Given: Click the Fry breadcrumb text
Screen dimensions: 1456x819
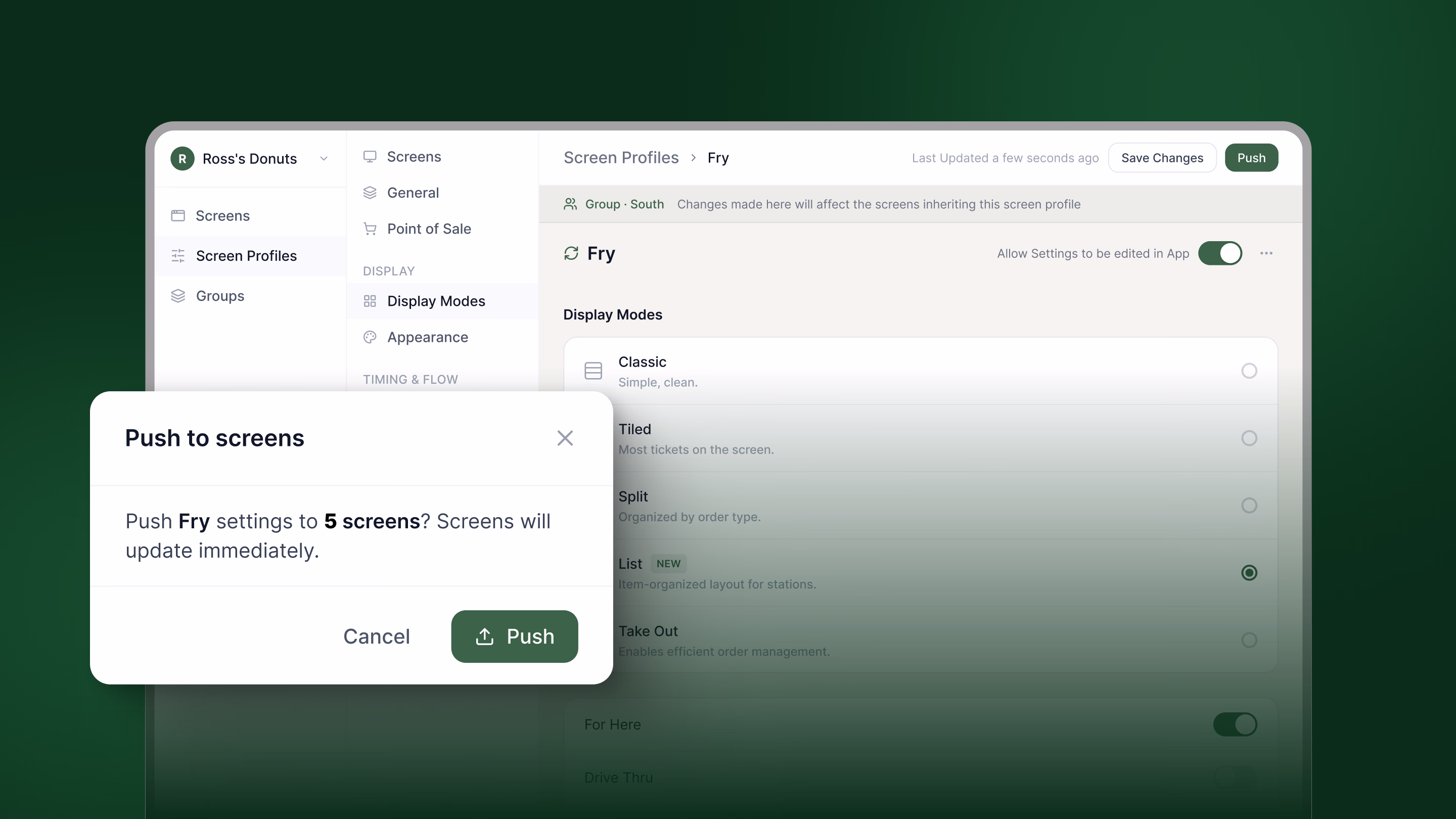Looking at the screenshot, I should pos(718,158).
